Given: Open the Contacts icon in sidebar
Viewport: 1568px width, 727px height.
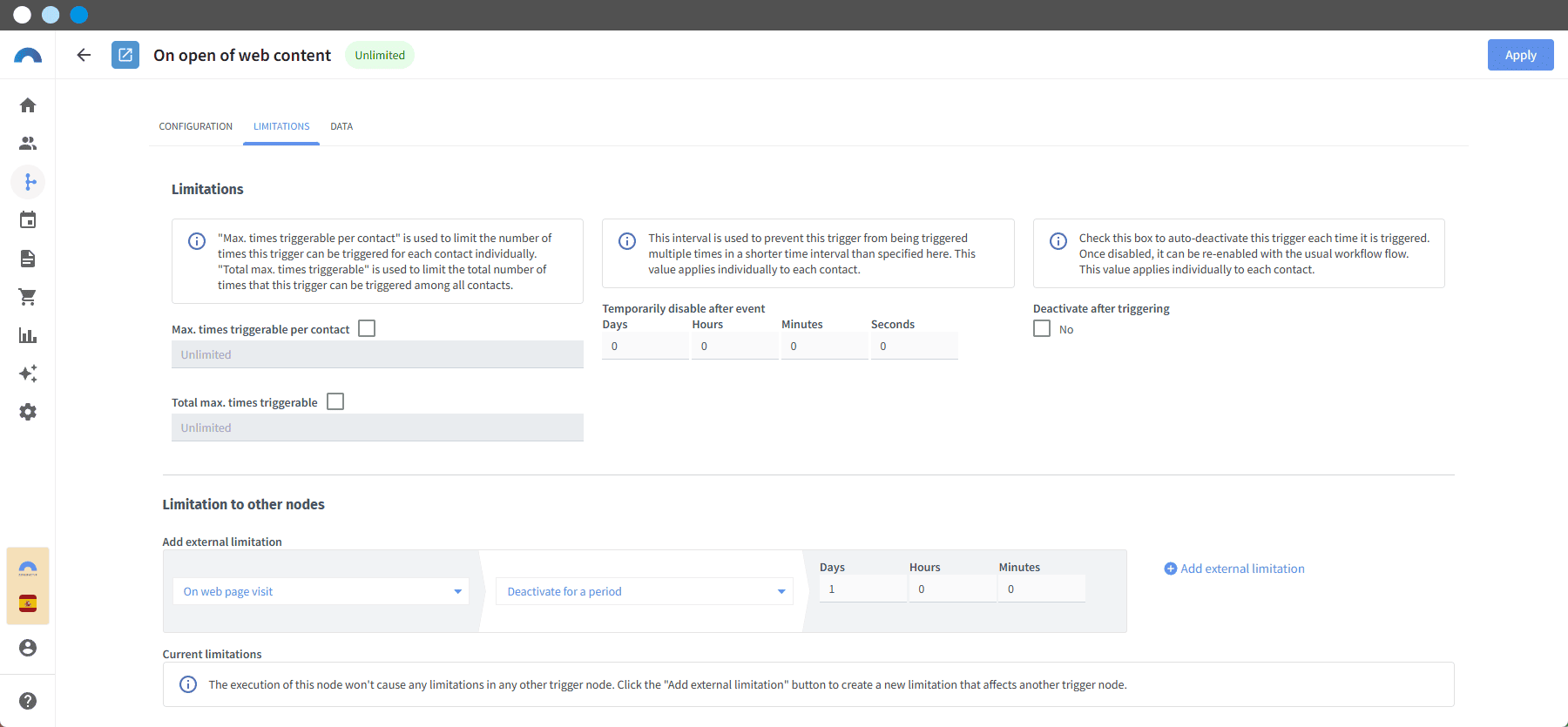Looking at the screenshot, I should pyautogui.click(x=28, y=144).
